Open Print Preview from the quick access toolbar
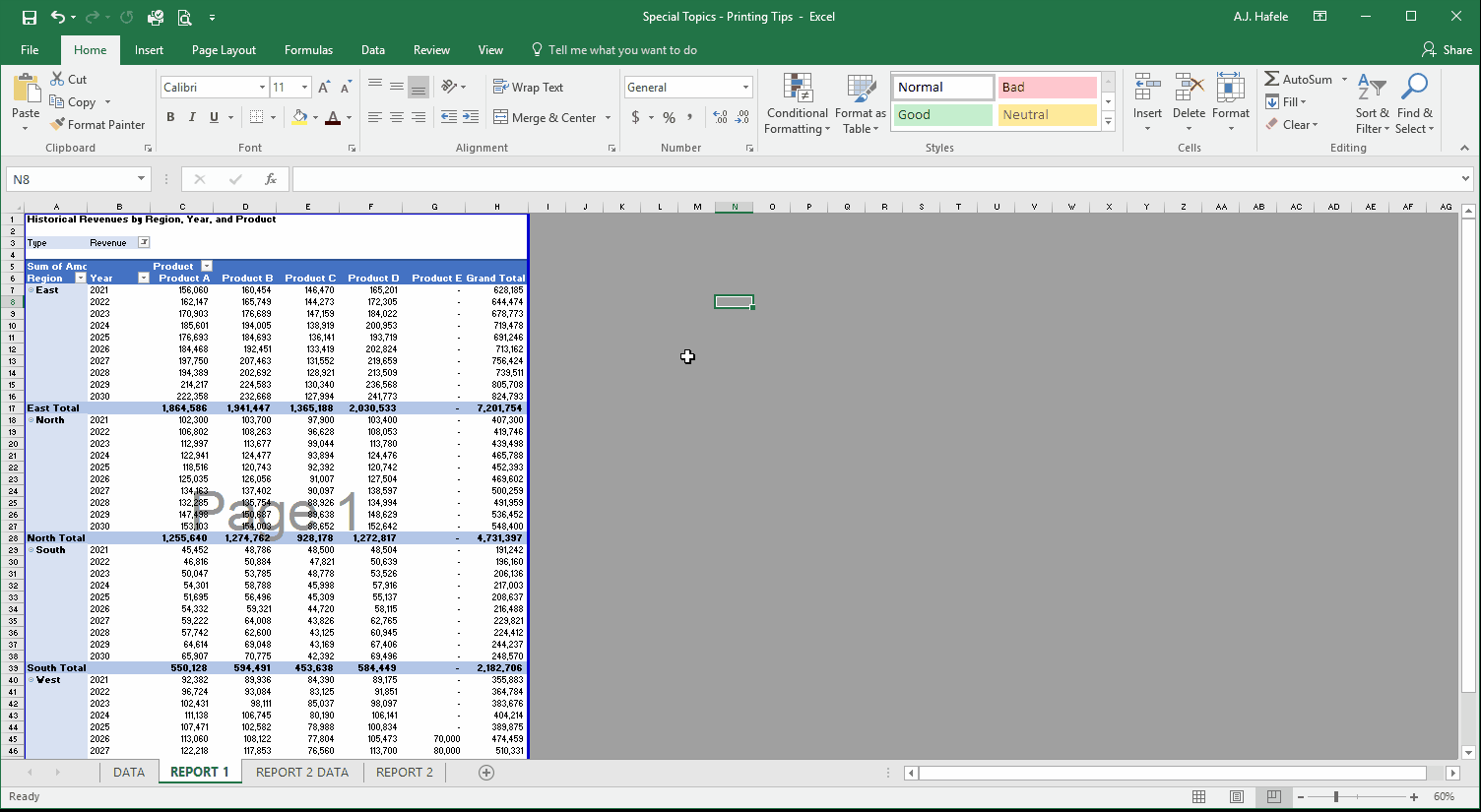 (184, 17)
